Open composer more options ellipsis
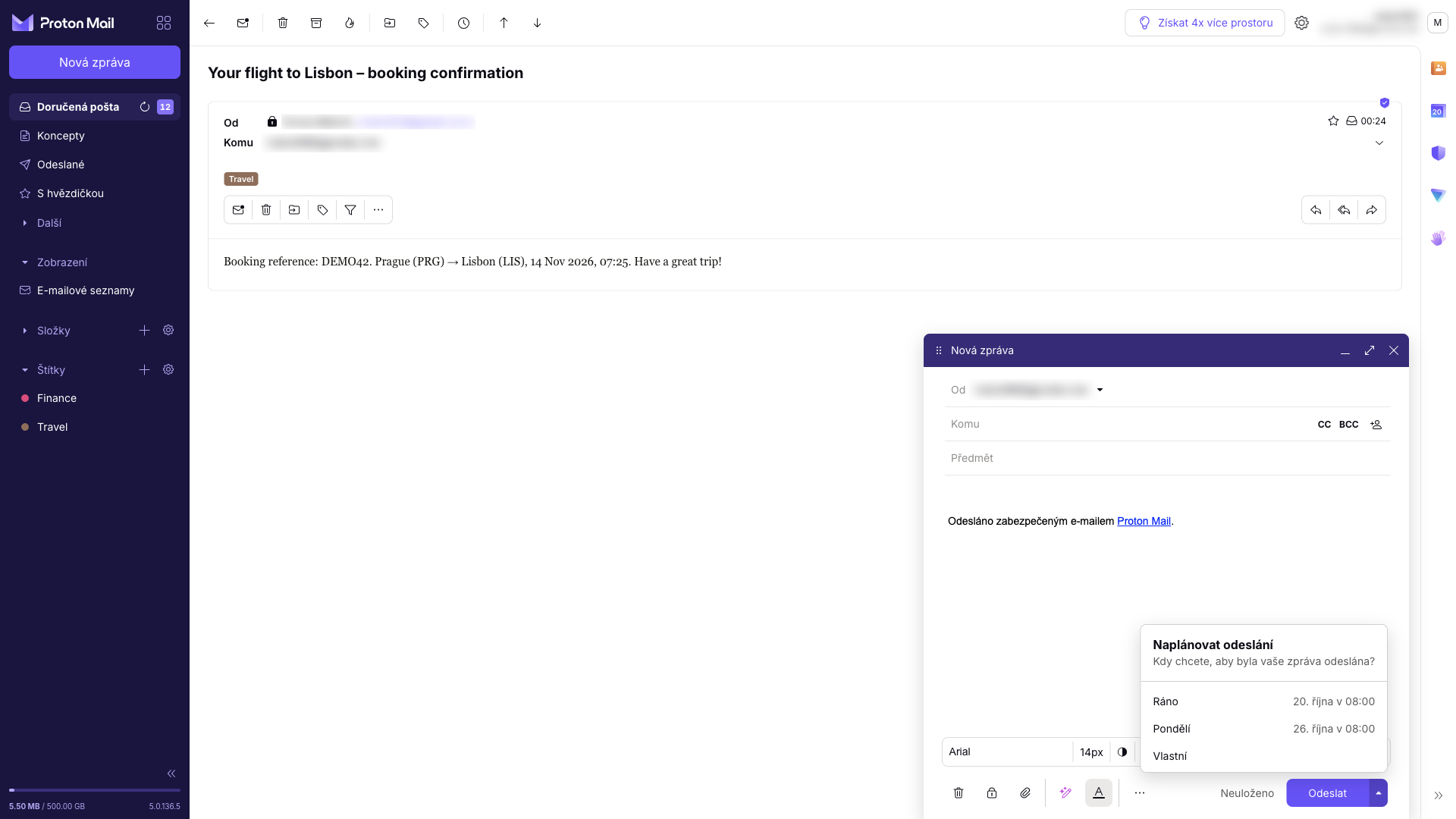 [x=1140, y=793]
